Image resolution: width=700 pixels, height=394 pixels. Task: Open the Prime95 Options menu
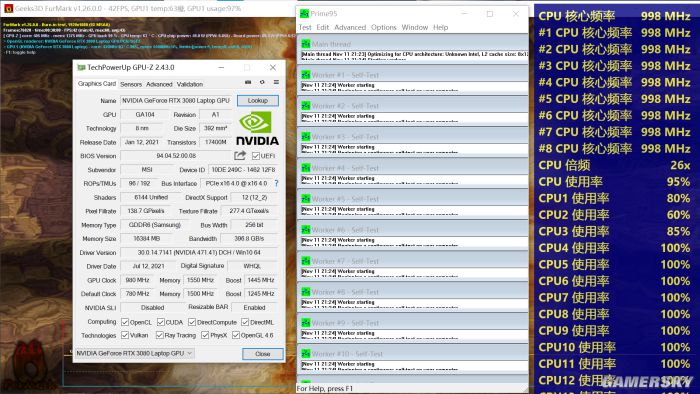tap(383, 27)
